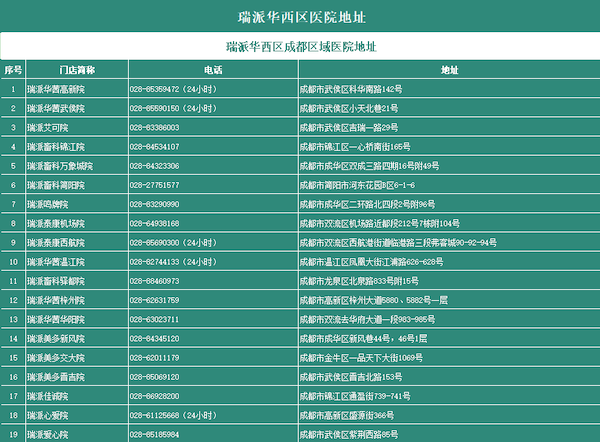This screenshot has height=442, width=600.
Task: Select store name 瑞派华茜武侯院
Action: 56,108
